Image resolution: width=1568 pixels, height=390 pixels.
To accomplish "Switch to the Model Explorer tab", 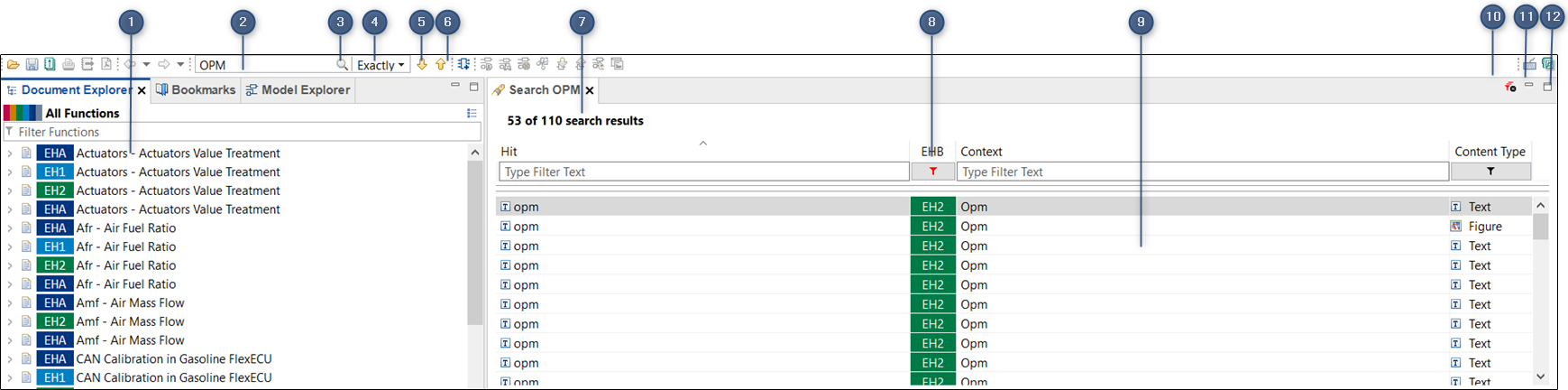I will pos(298,90).
